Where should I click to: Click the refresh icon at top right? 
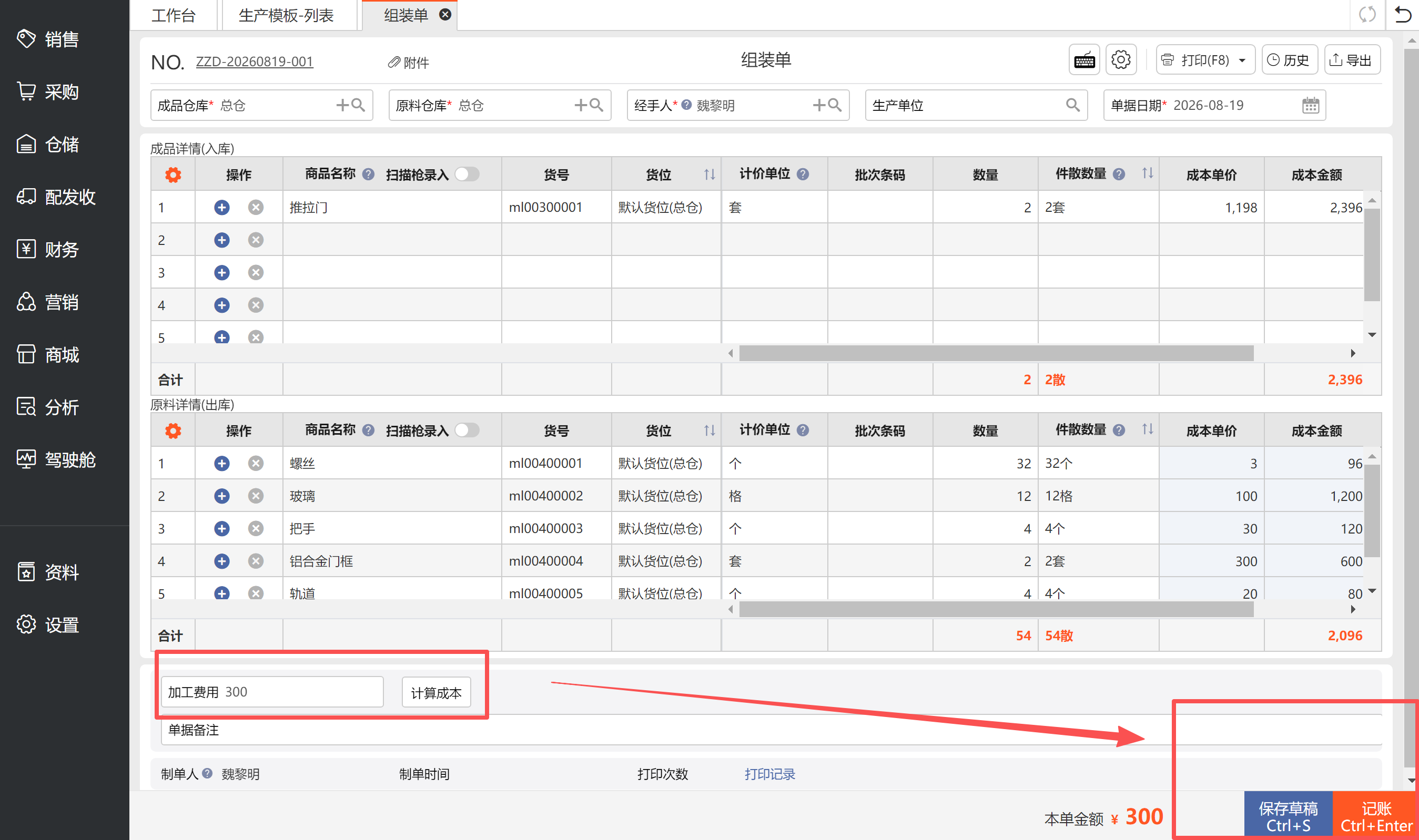[x=1367, y=14]
